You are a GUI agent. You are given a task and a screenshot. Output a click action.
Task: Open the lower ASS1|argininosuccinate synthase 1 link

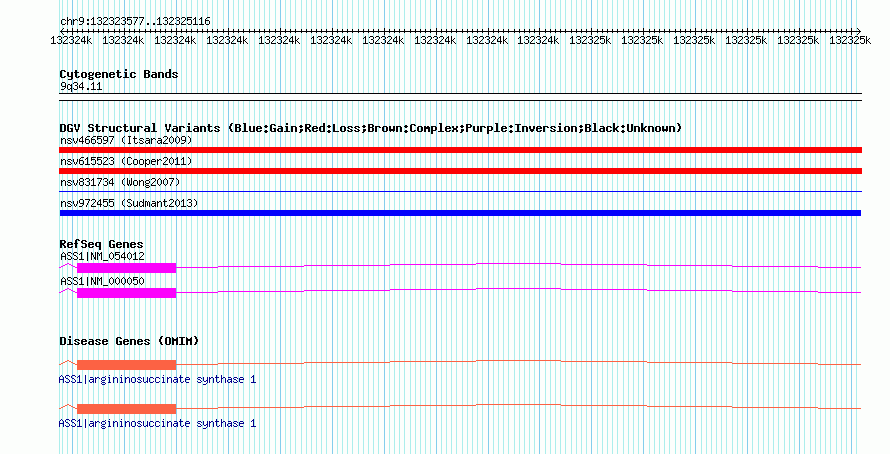tap(157, 423)
